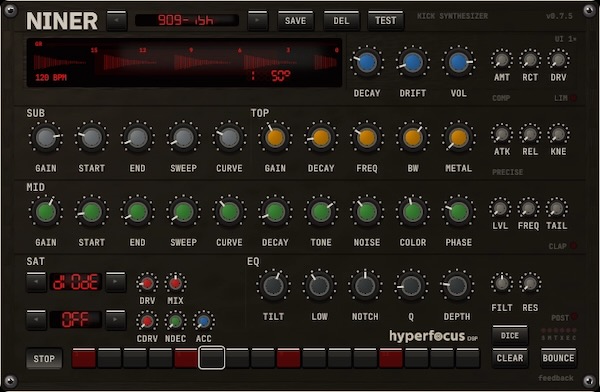Image resolution: width=600 pixels, height=392 pixels.
Task: Click the orange BW knob
Action: coord(412,137)
